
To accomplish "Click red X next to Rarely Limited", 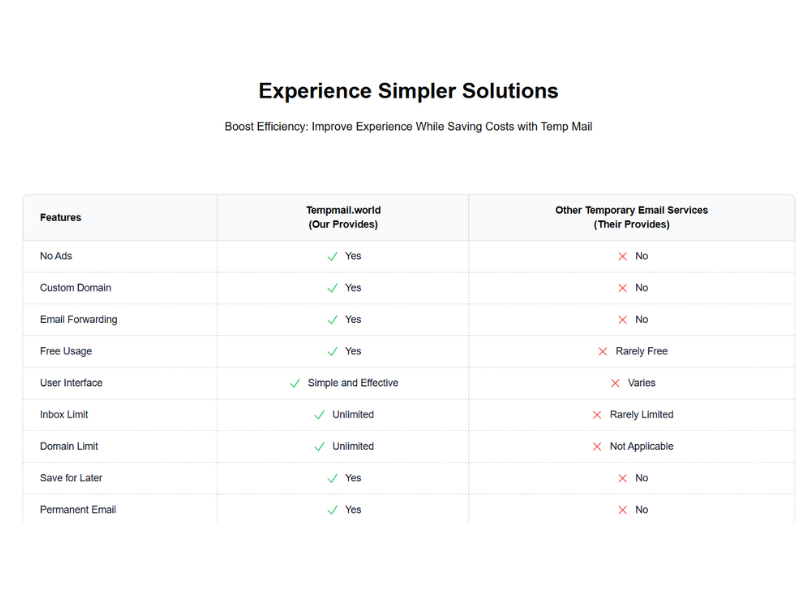I will coord(597,415).
